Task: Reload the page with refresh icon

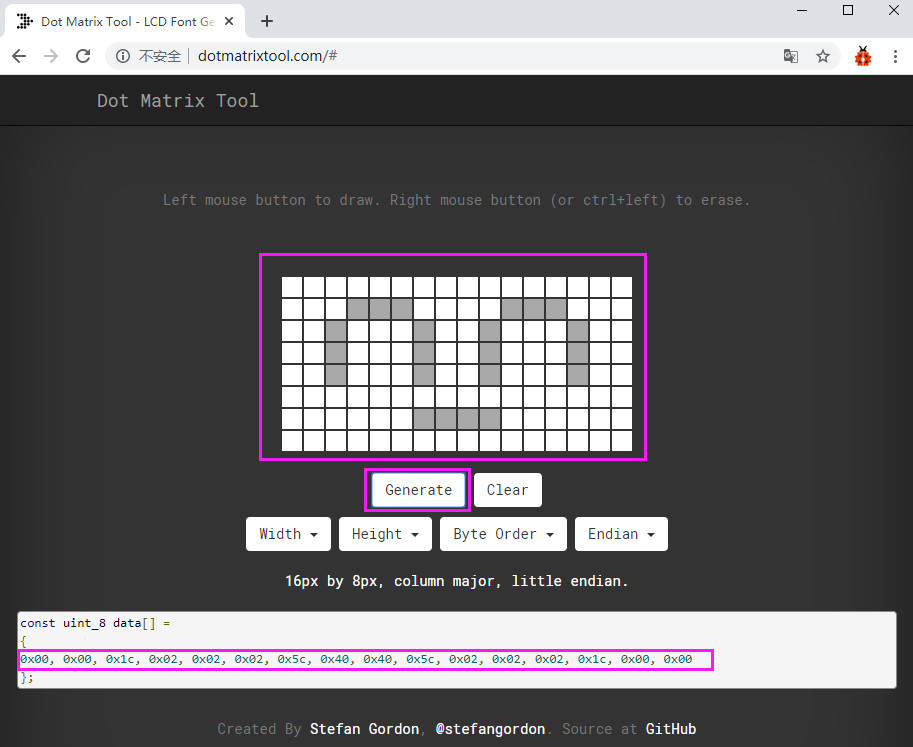Action: tap(83, 56)
